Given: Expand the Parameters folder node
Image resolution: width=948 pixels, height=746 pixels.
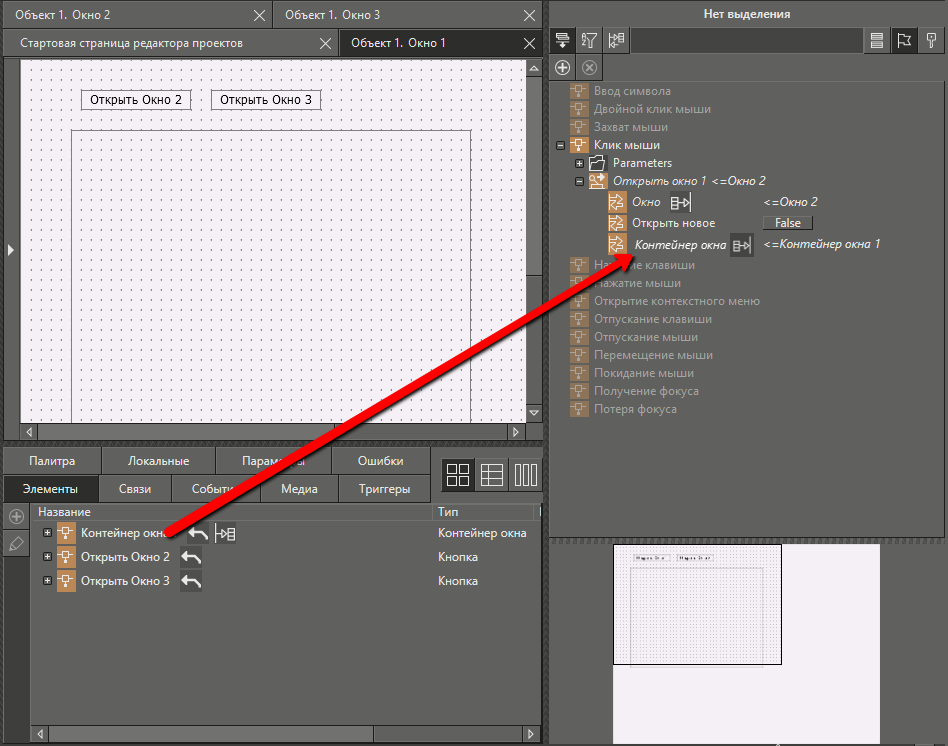Looking at the screenshot, I should click(x=579, y=163).
